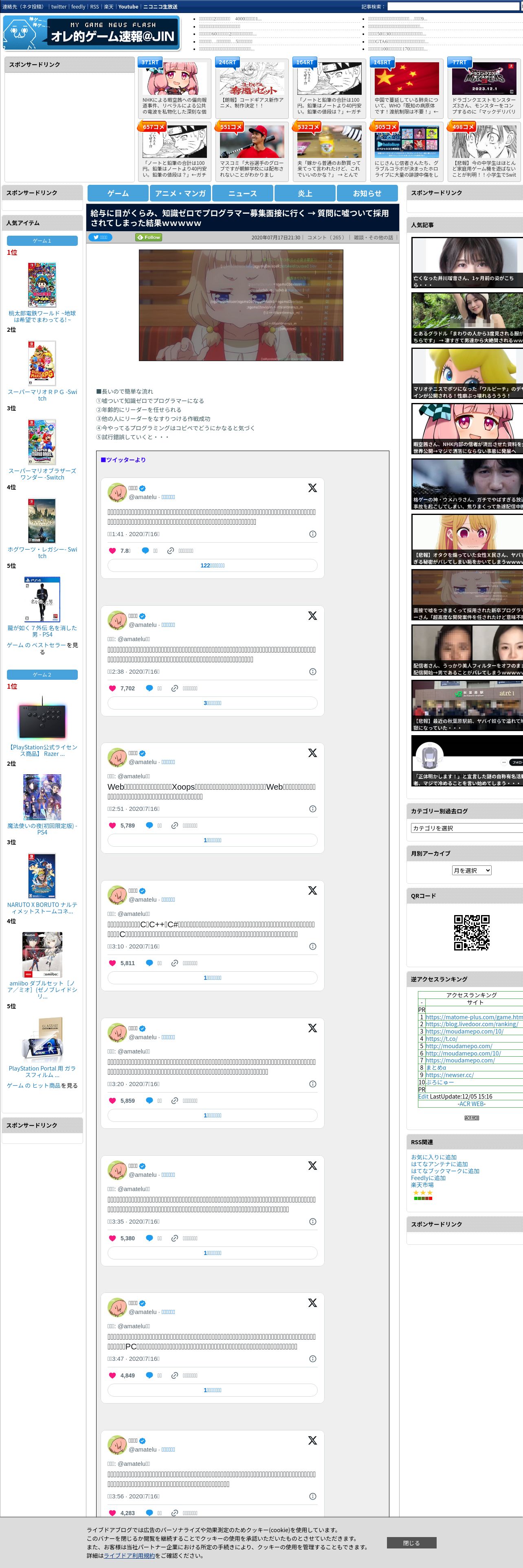The width and height of the screenshot is (523, 1568).
Task: Open the ニコニコ生放送 link in top bar
Action: [x=160, y=7]
